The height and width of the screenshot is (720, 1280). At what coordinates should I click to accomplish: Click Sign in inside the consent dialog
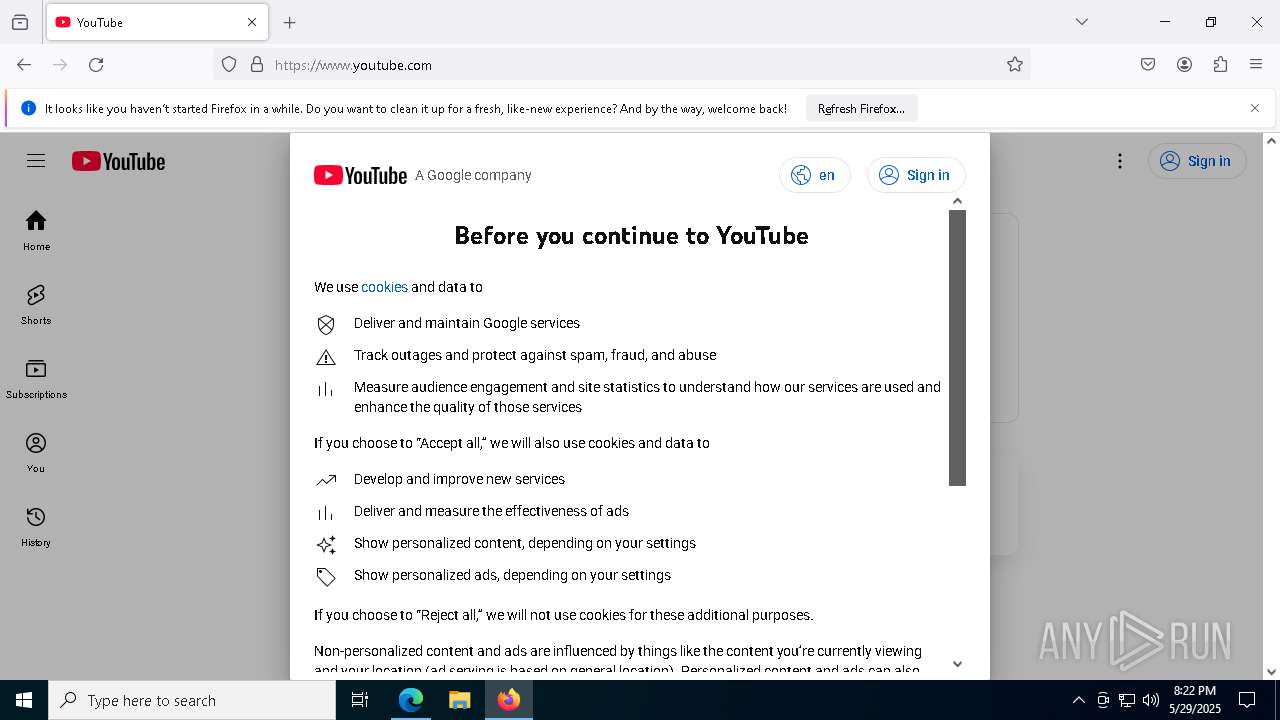(916, 175)
